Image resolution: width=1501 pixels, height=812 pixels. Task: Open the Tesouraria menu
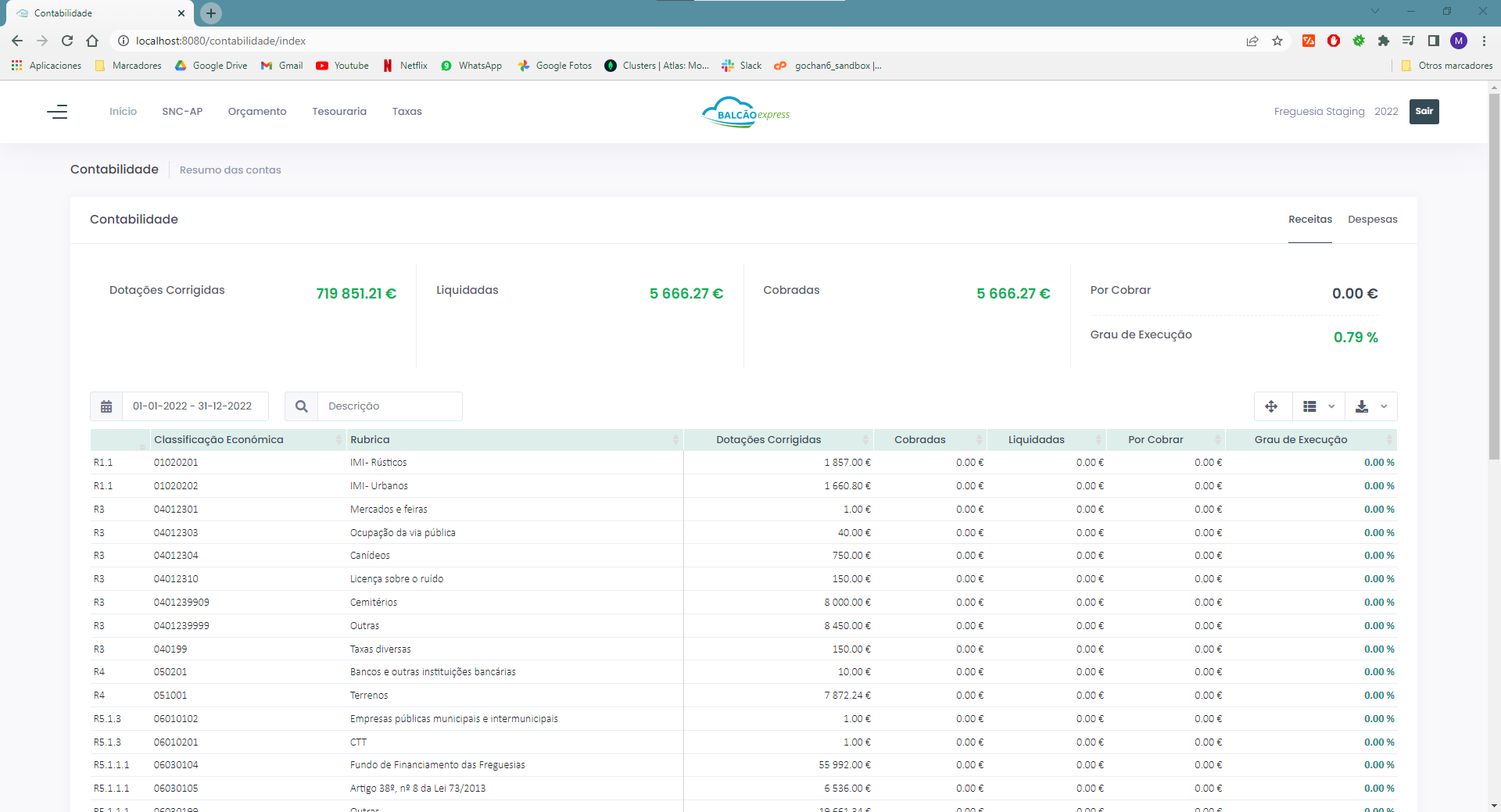point(339,112)
